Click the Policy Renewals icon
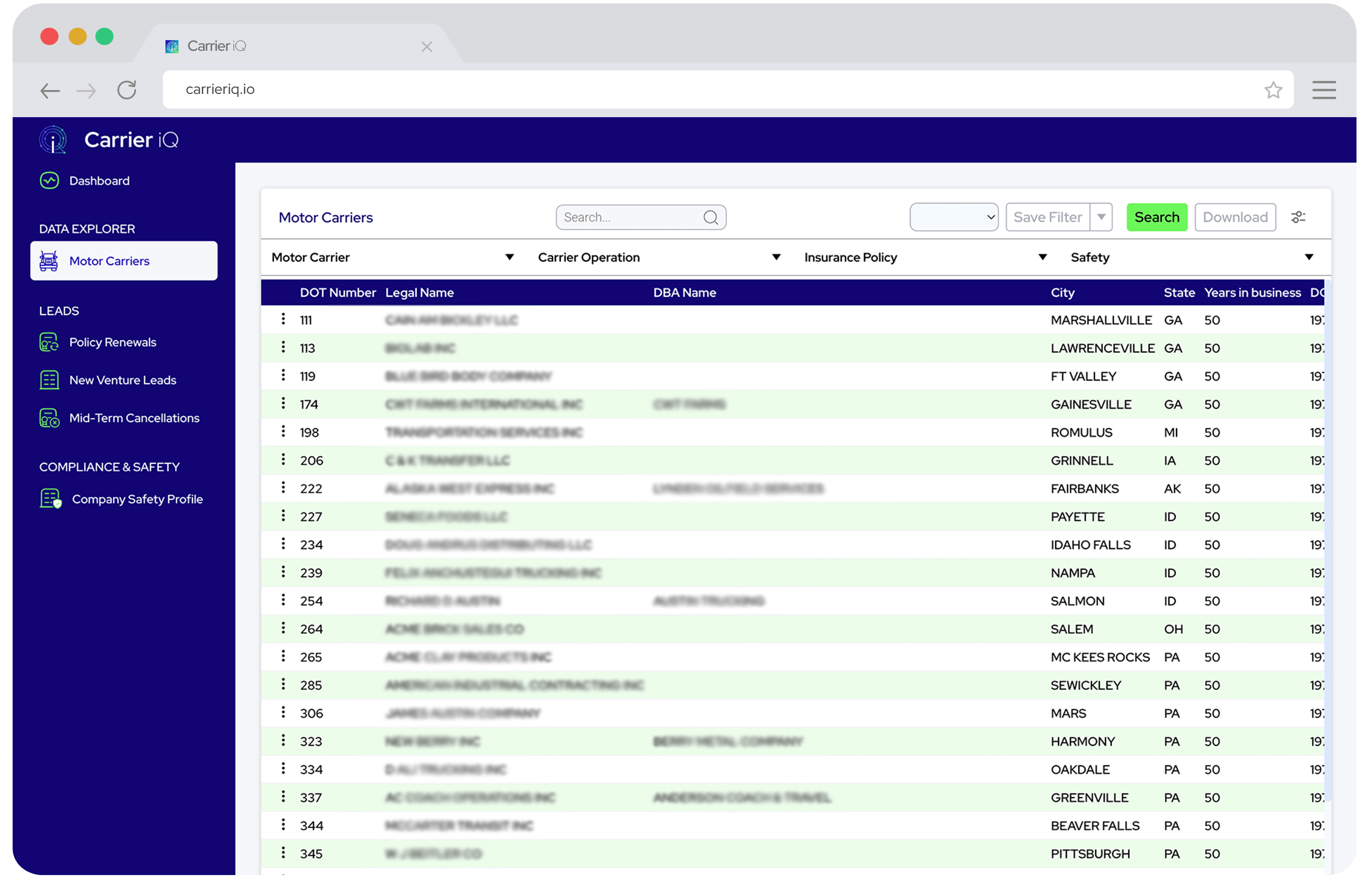The width and height of the screenshot is (1372, 878). (49, 342)
